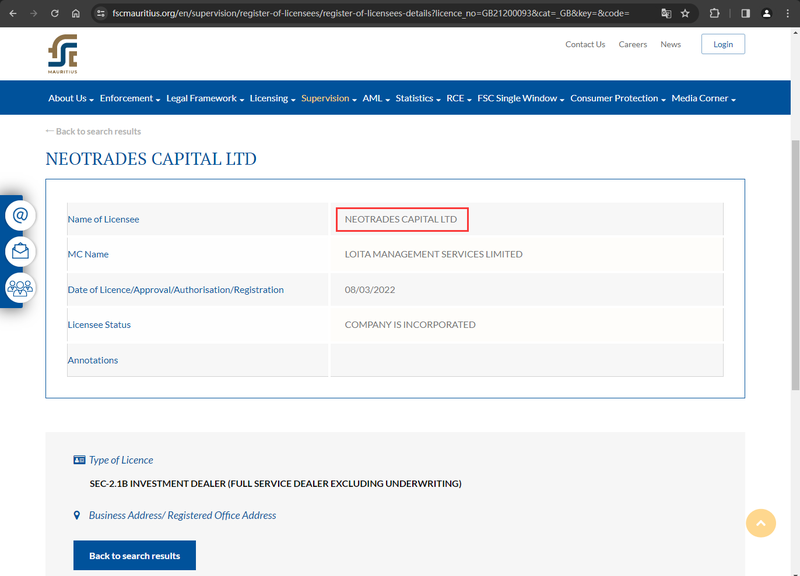This screenshot has width=800, height=576.
Task: Expand the FSC Single Window menu
Action: (x=521, y=98)
